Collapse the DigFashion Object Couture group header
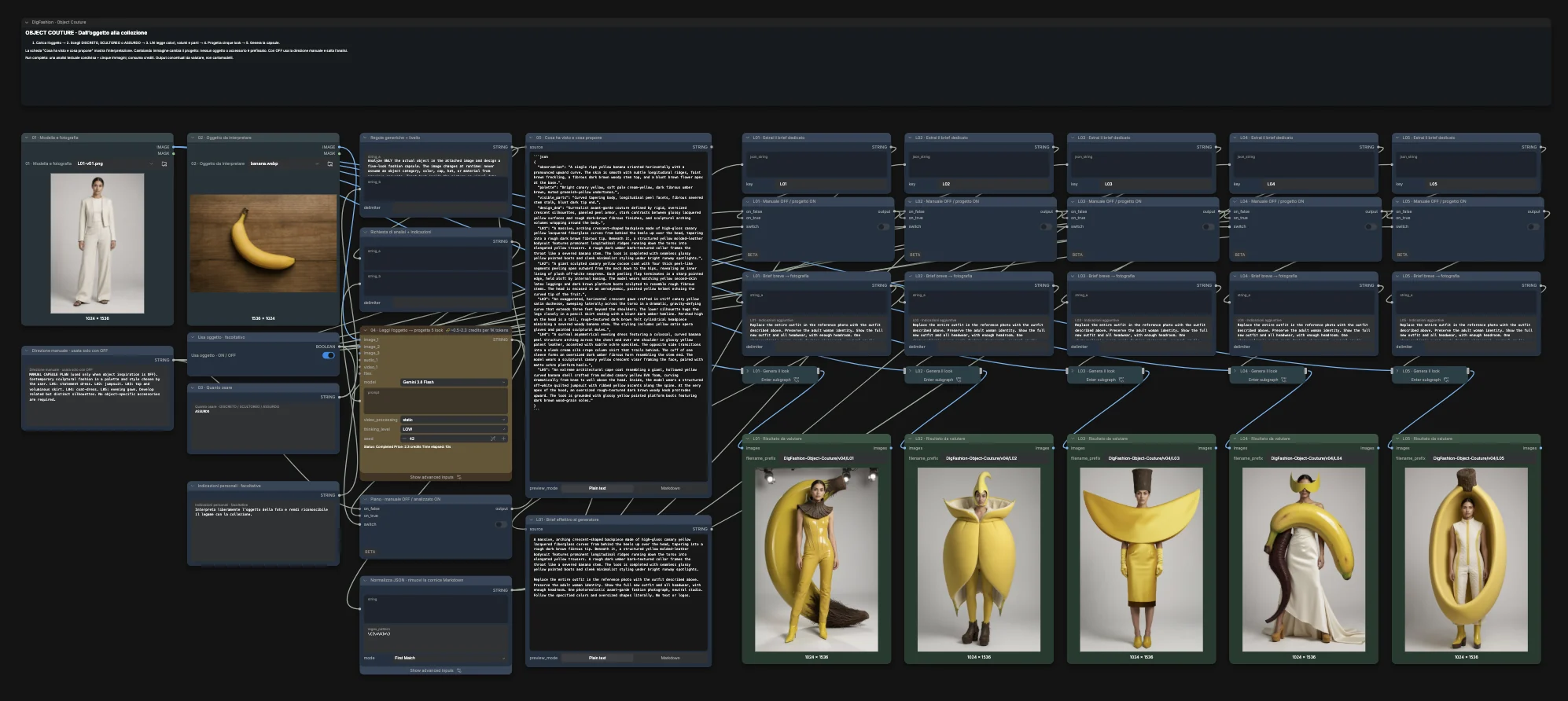Image resolution: width=1568 pixels, height=701 pixels. pyautogui.click(x=27, y=22)
